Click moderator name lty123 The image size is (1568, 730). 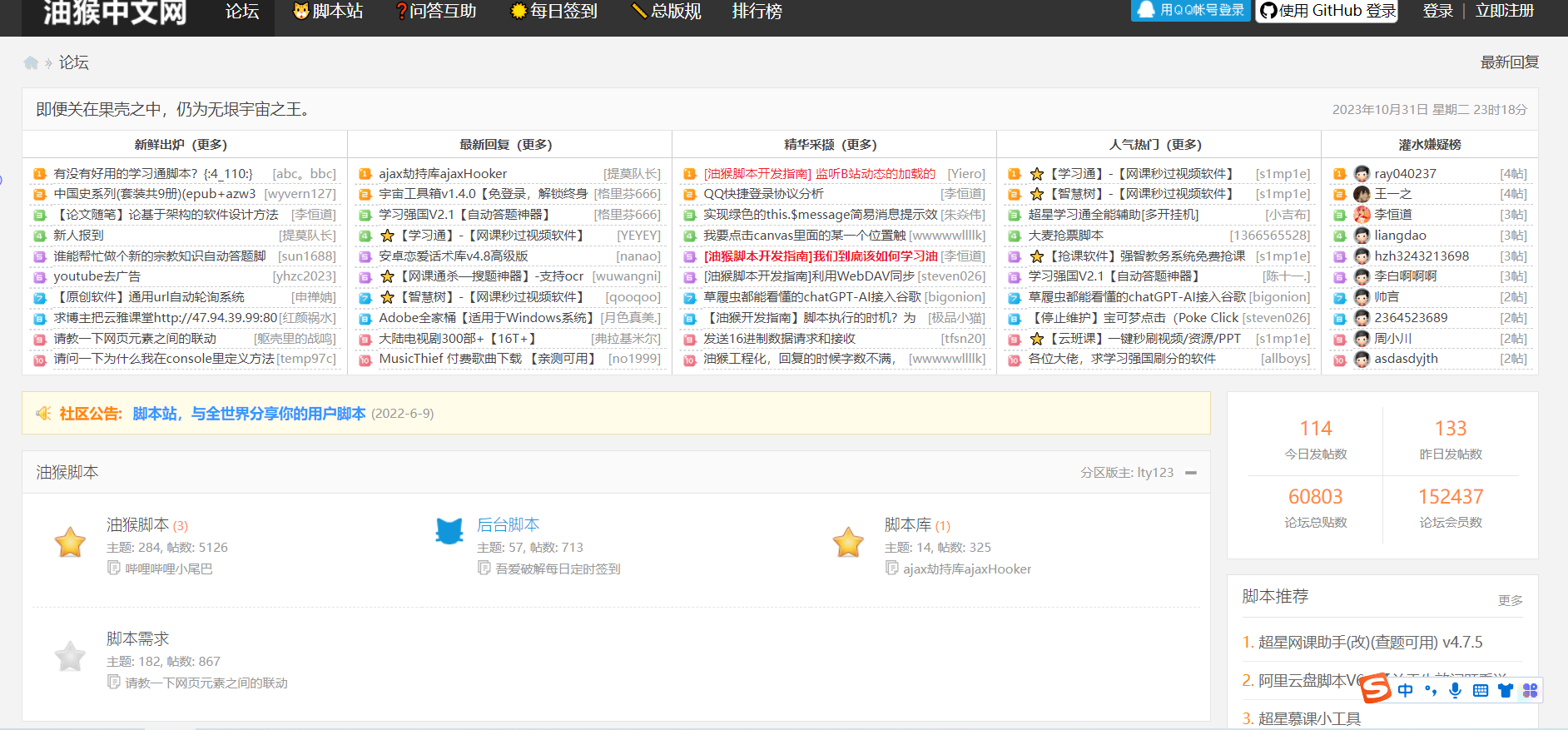click(1155, 473)
